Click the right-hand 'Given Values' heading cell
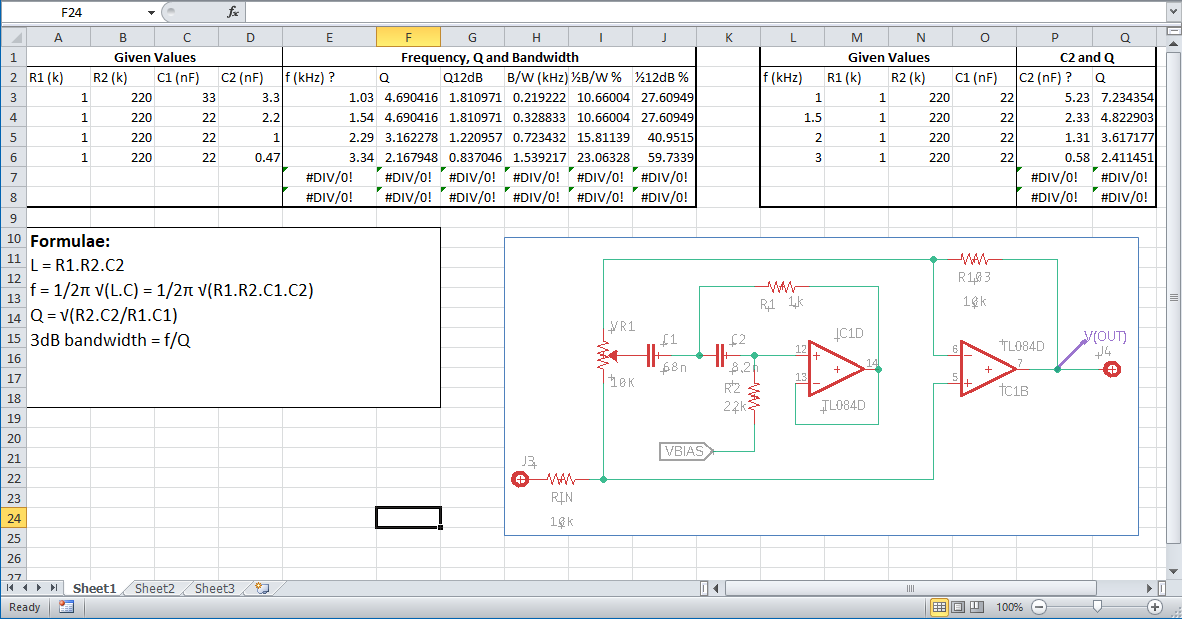 (888, 57)
